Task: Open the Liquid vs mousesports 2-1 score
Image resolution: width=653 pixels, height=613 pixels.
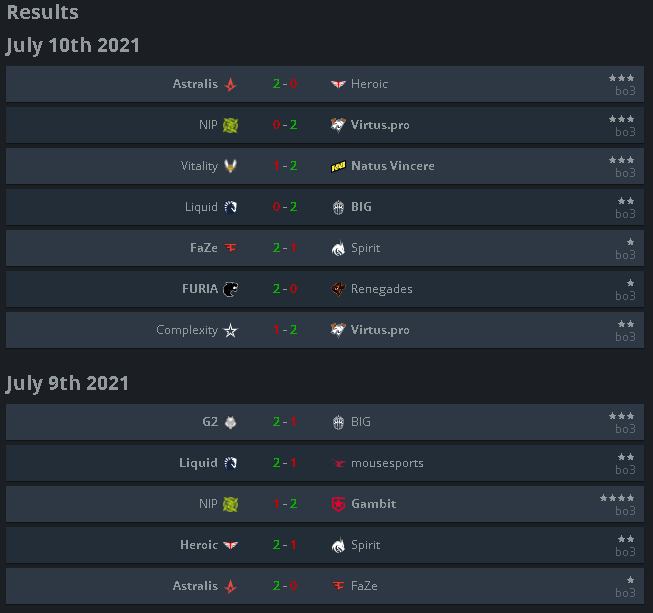Action: coord(285,463)
